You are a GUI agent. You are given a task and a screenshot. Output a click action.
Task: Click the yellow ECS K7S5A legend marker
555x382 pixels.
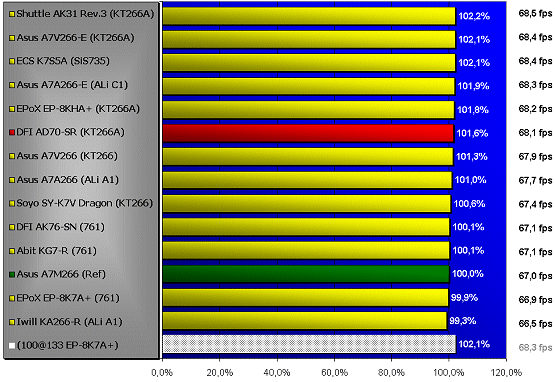12,61
